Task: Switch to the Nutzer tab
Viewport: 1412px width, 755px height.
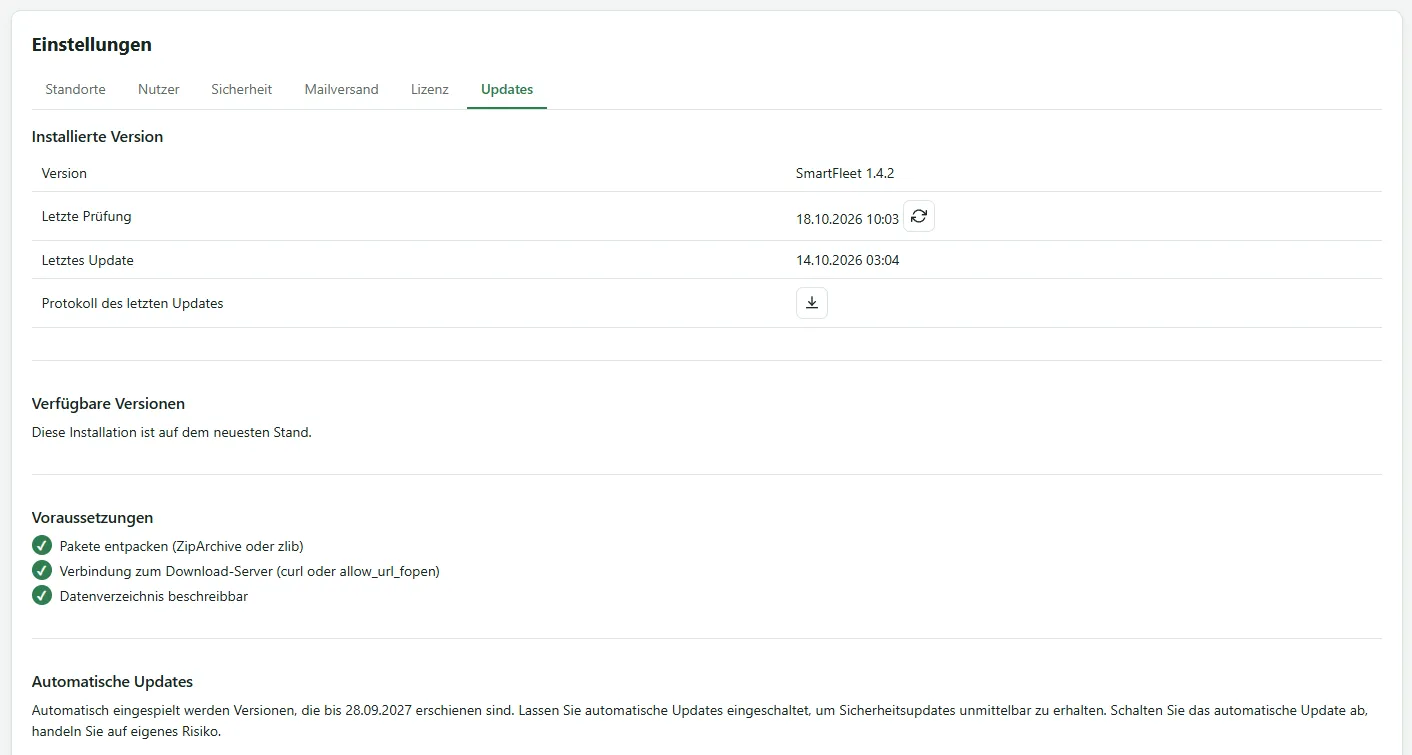Action: [x=159, y=89]
